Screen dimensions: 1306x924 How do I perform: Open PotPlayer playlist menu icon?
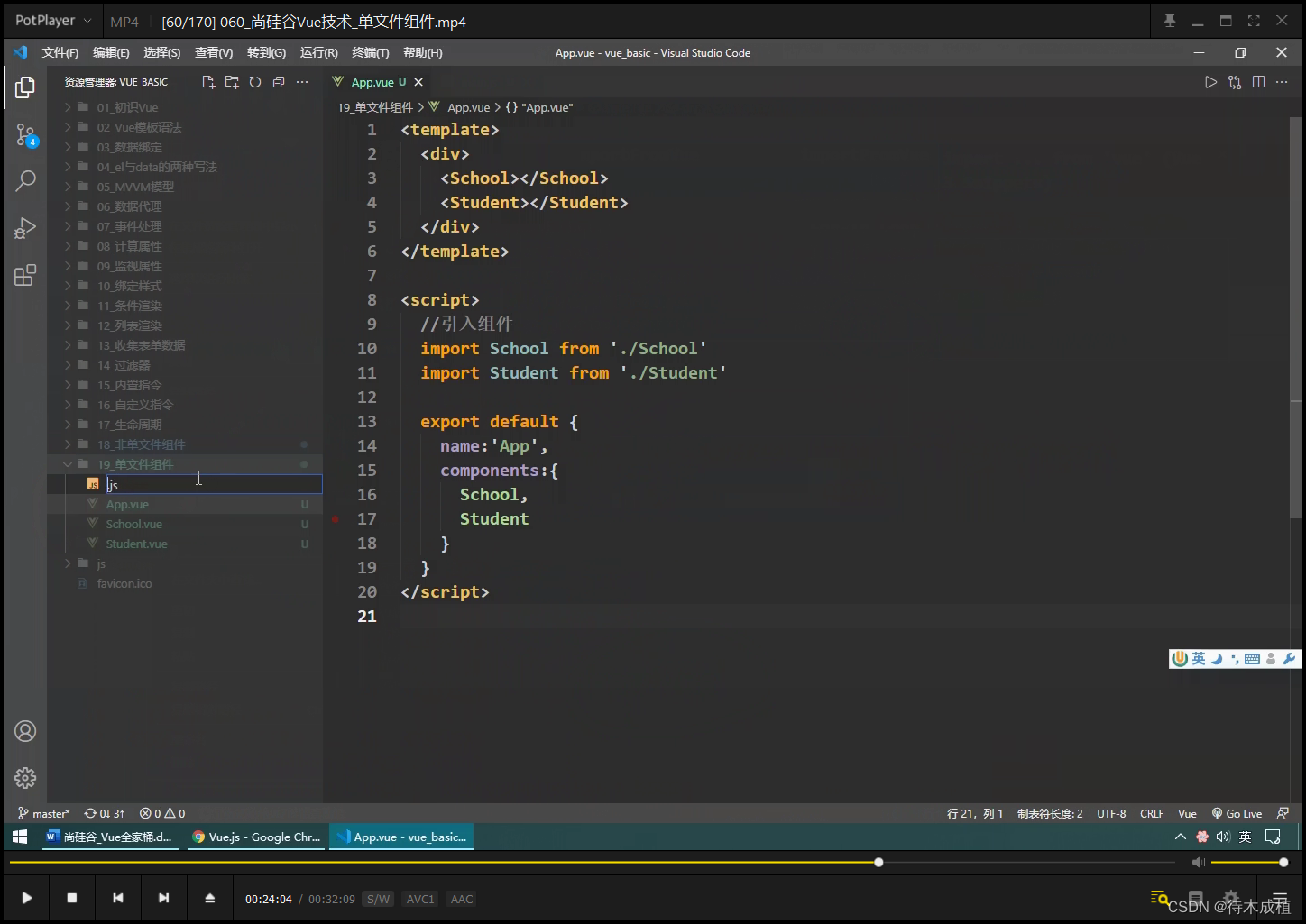pos(1280,898)
